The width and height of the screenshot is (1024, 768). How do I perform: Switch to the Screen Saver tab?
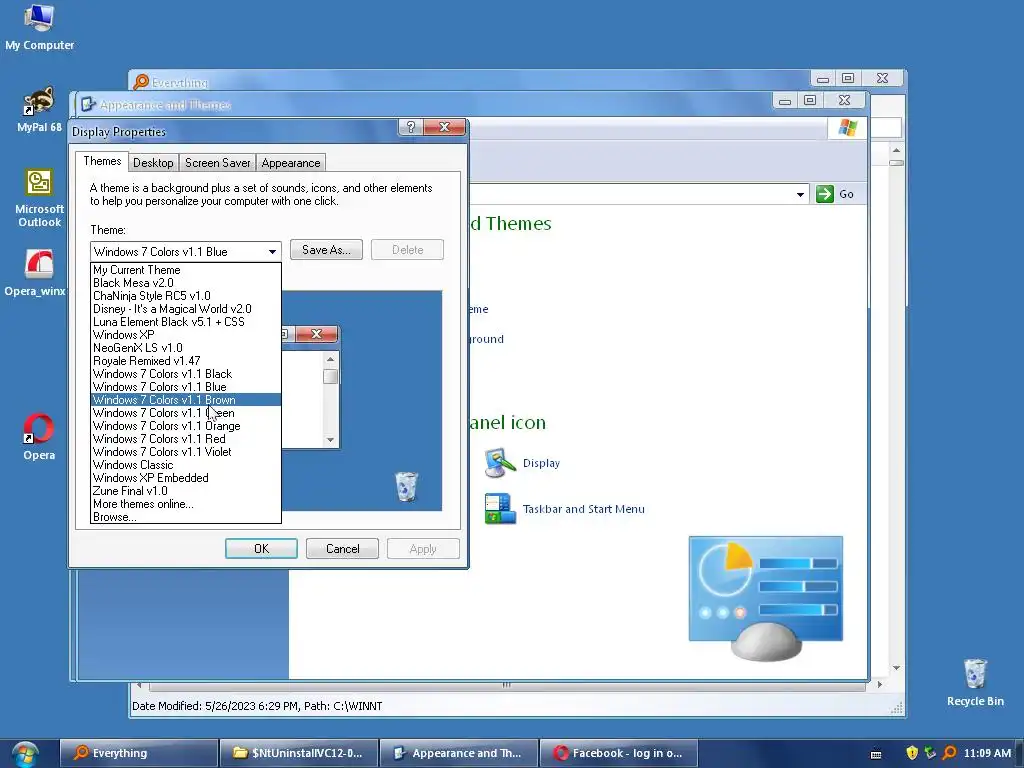(217, 163)
